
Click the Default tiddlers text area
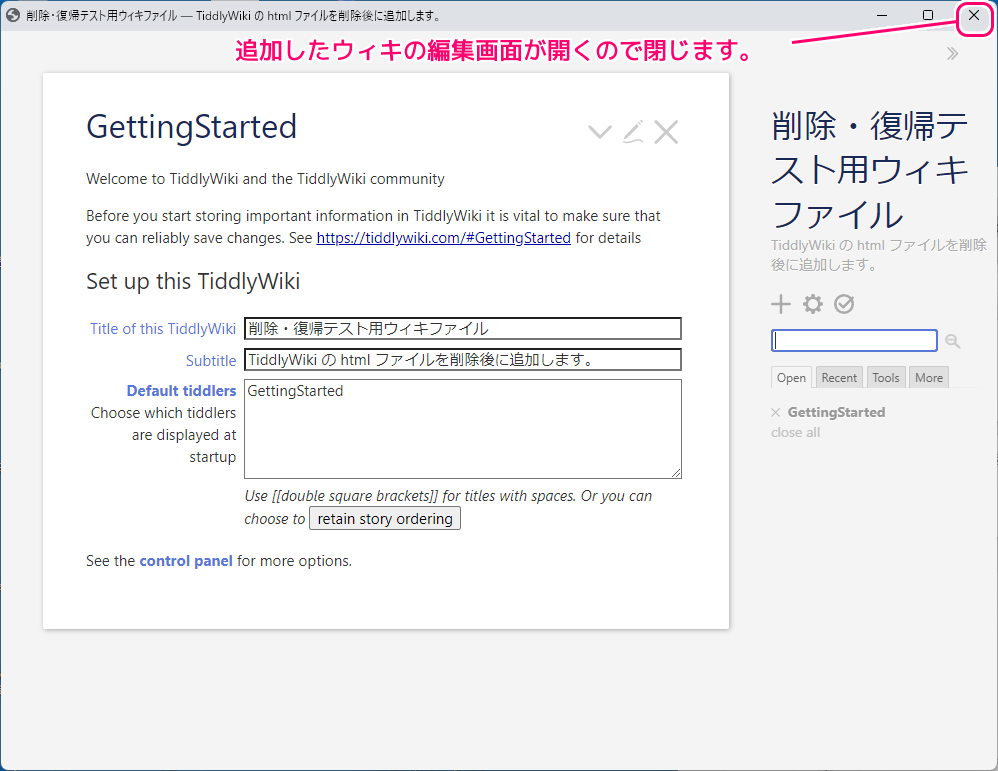[x=462, y=428]
